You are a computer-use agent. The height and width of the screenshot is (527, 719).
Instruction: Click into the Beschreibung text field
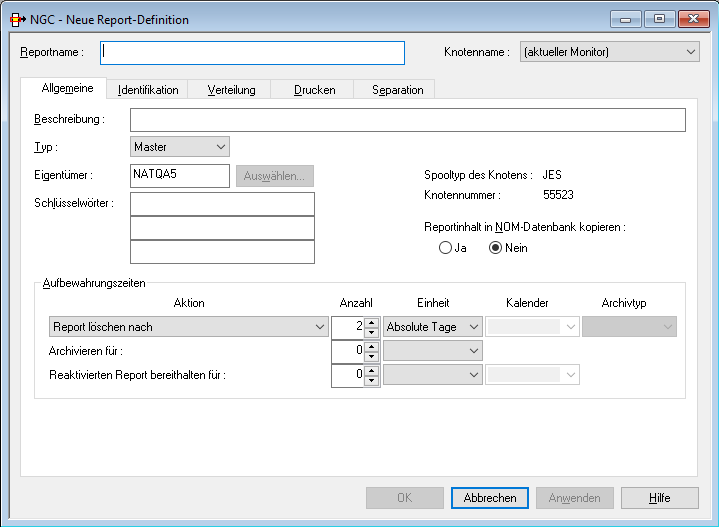pyautogui.click(x=408, y=120)
